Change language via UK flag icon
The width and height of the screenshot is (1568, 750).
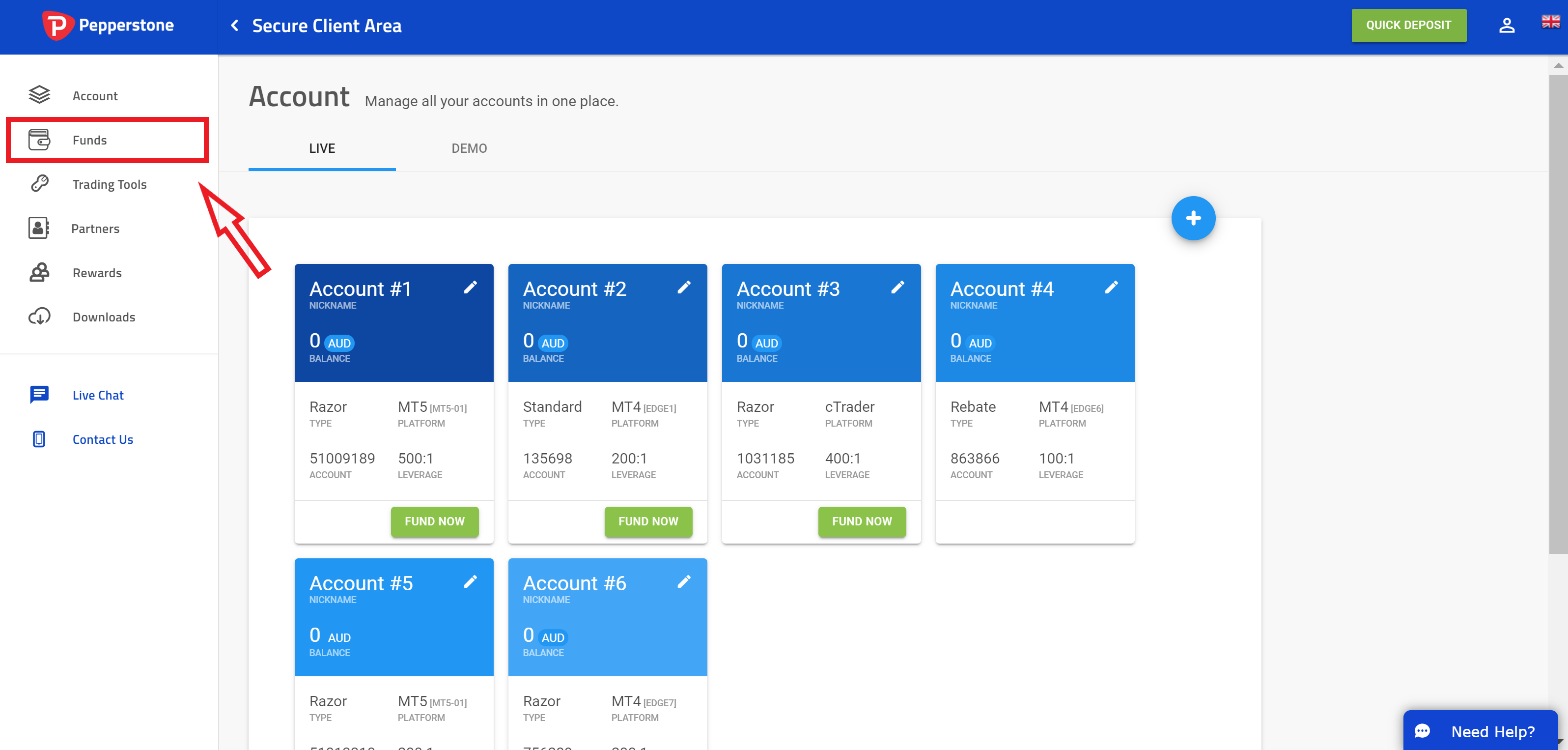1550,22
